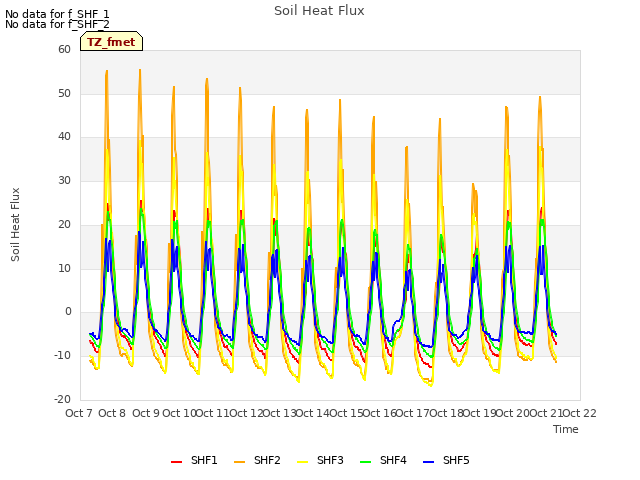This screenshot has height=480, width=640.
Task: Click the -20 y-axis tick label
Action: [x=62, y=399]
